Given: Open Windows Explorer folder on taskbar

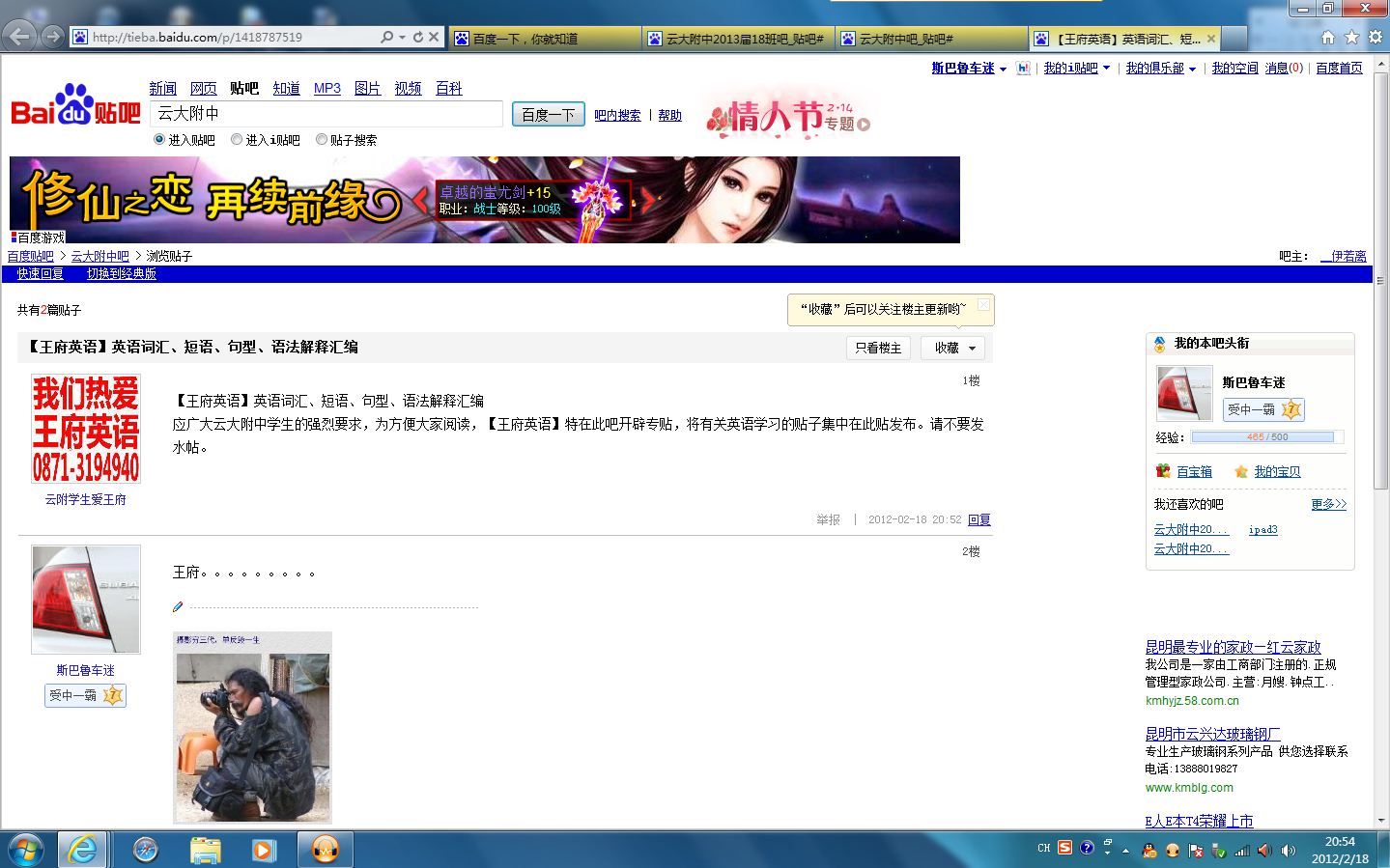Looking at the screenshot, I should [x=205, y=850].
